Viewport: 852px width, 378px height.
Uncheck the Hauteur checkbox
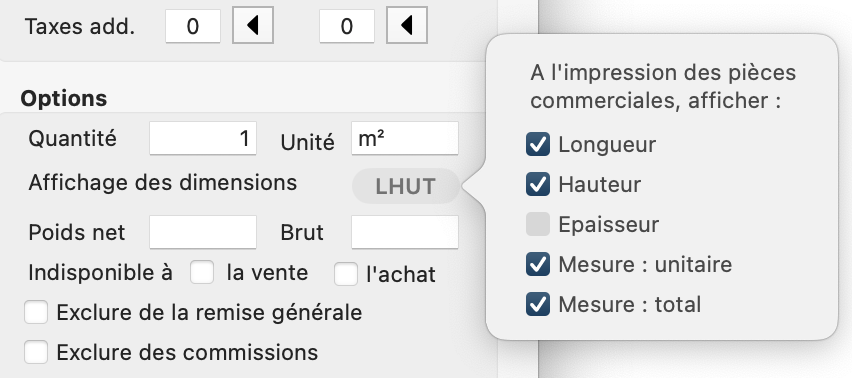(538, 185)
